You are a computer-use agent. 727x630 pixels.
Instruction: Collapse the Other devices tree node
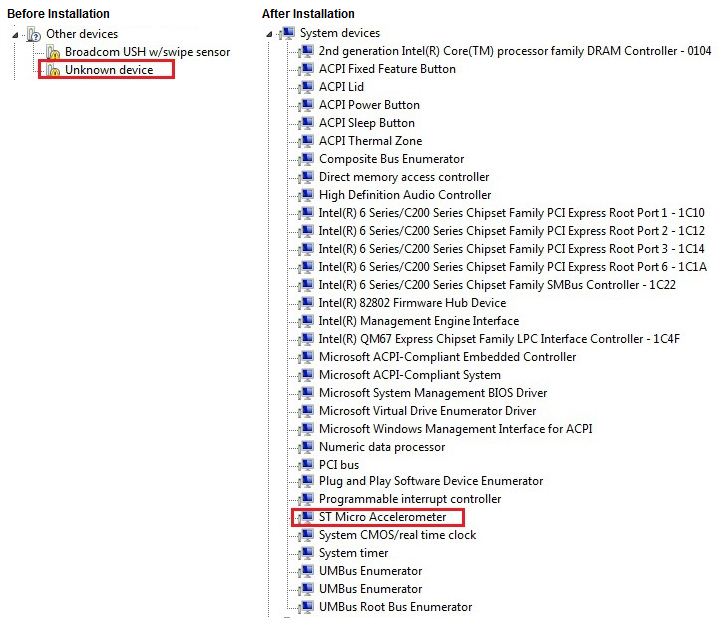coord(15,35)
